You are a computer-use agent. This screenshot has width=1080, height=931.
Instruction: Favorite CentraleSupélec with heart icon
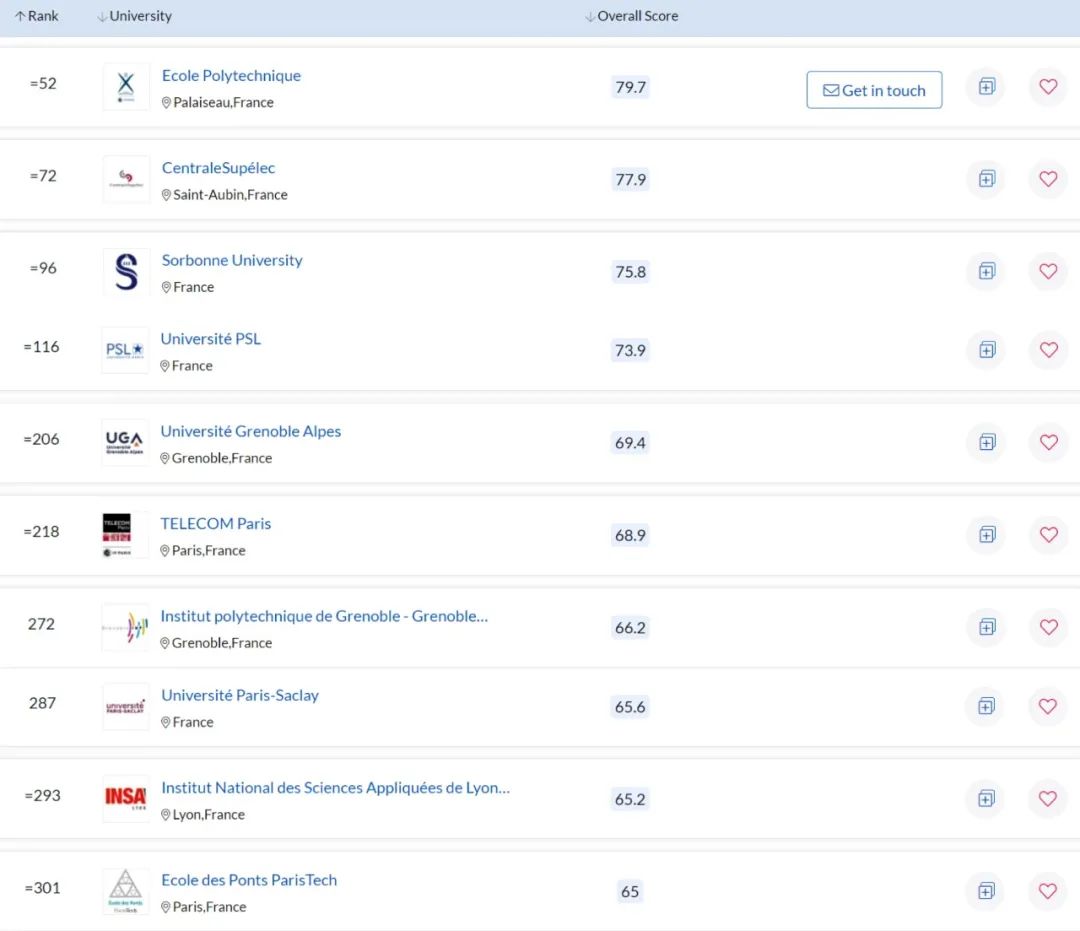[1048, 179]
